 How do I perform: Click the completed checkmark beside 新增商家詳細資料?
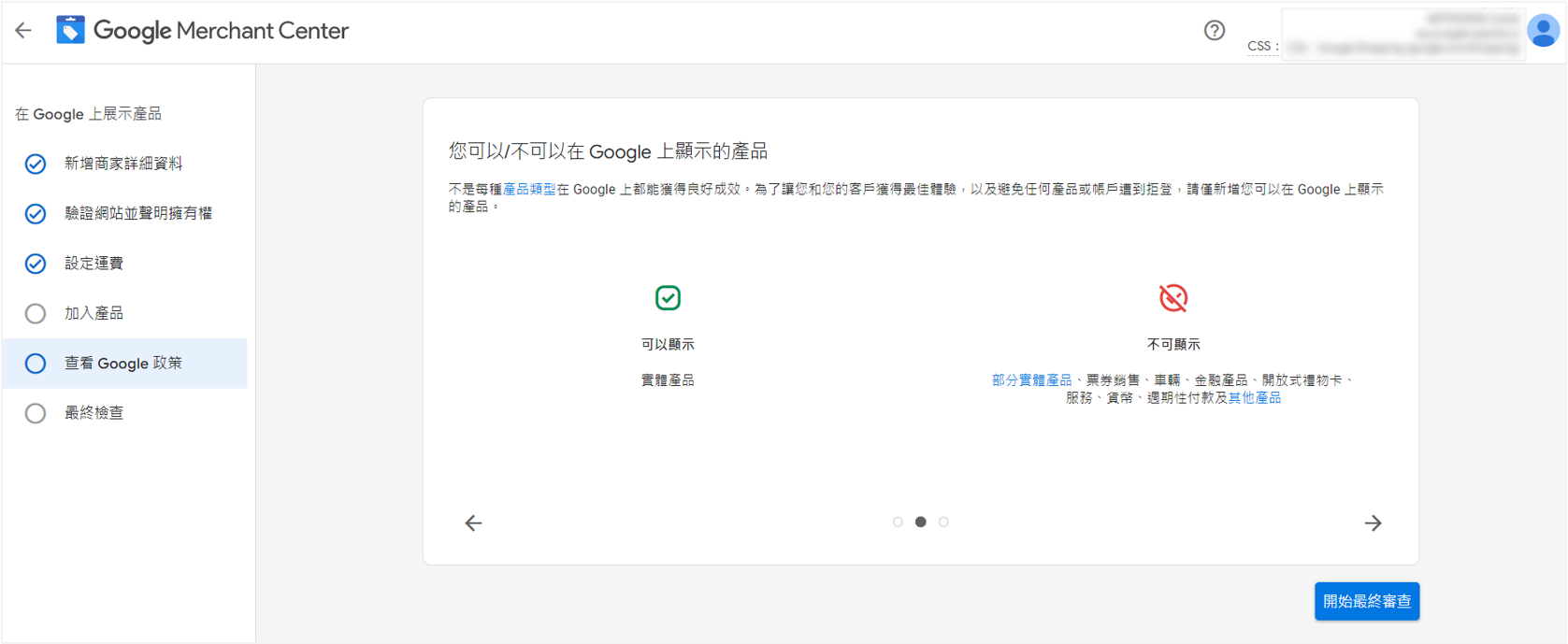pyautogui.click(x=36, y=165)
